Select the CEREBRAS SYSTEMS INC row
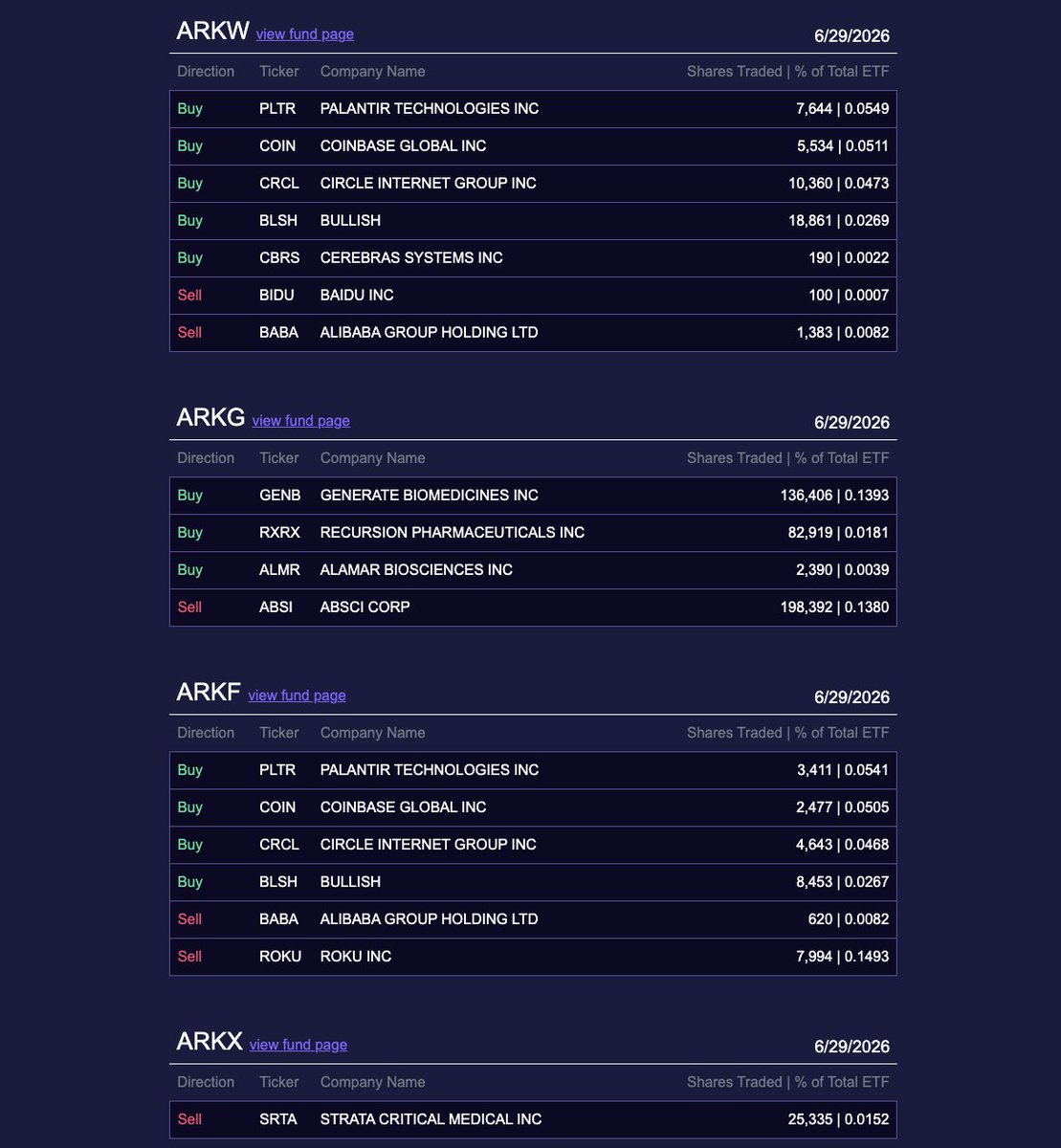 pos(533,258)
